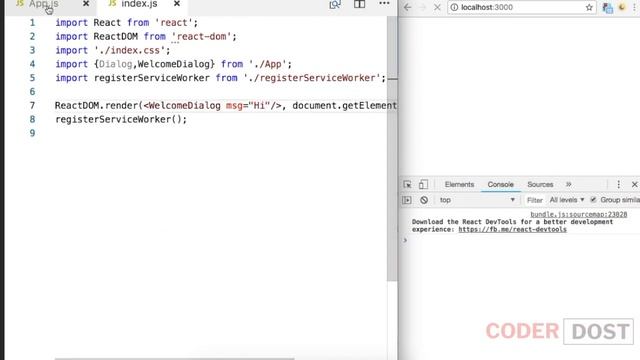Screen dimensions: 640x360
Task: Go back in the browser
Action: 407,7
